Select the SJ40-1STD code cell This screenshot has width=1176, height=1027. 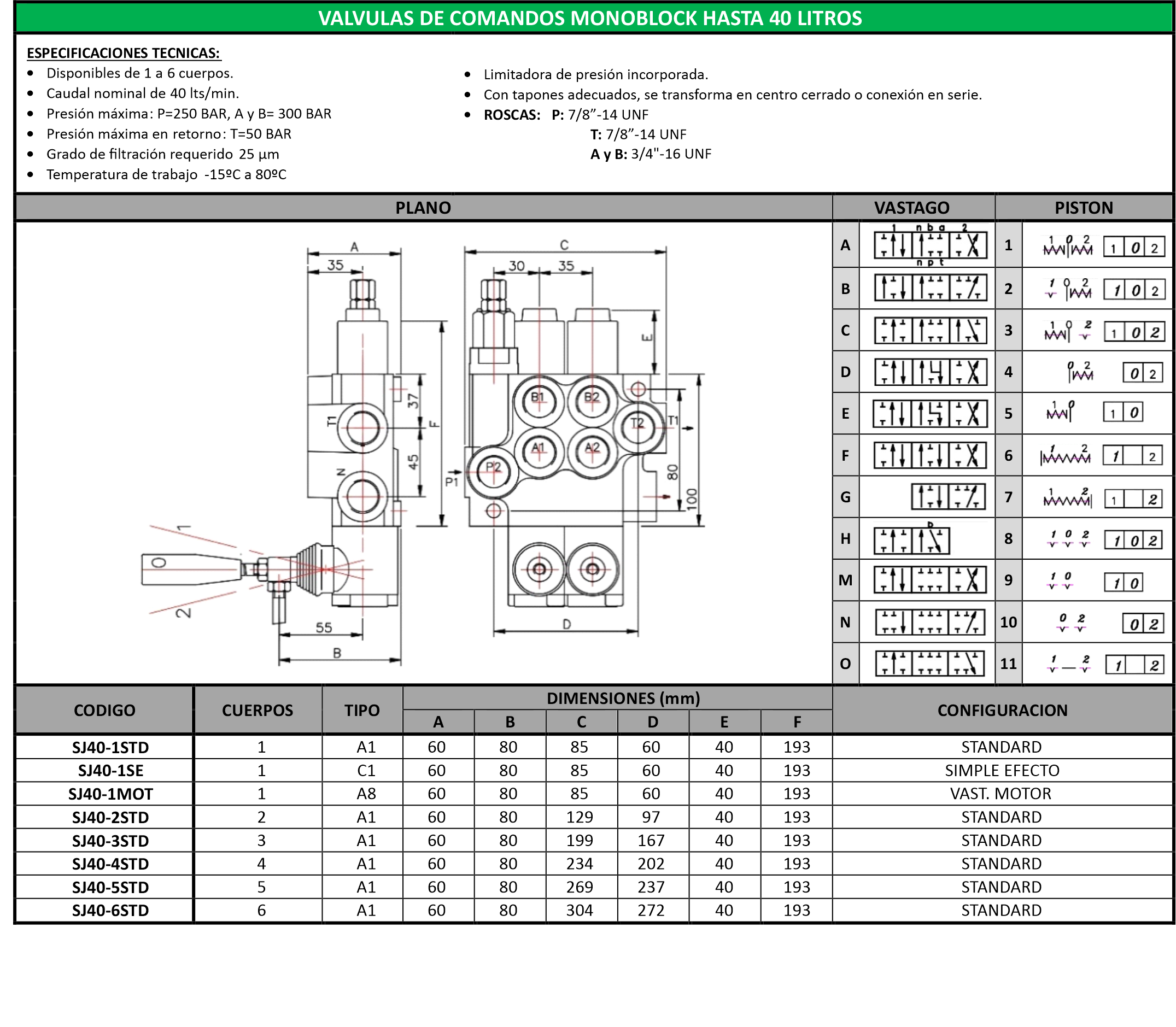coord(110,747)
